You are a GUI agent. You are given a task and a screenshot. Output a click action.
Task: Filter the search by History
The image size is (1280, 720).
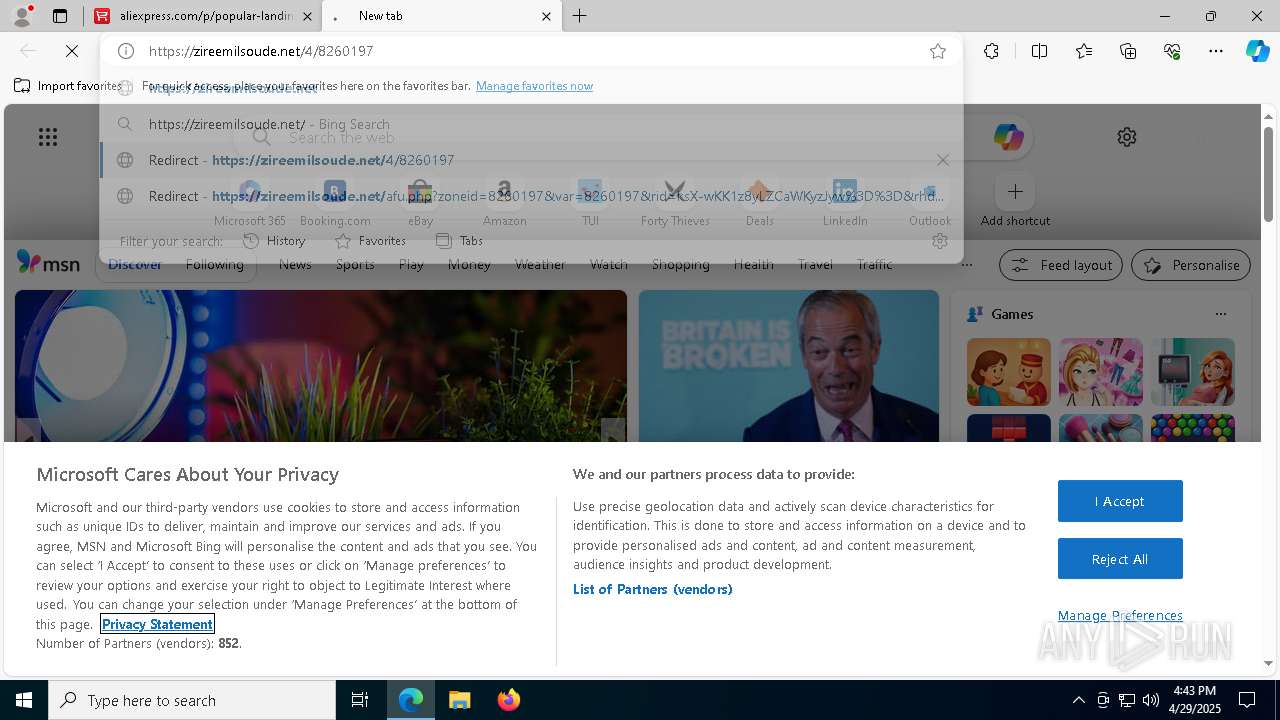point(274,241)
